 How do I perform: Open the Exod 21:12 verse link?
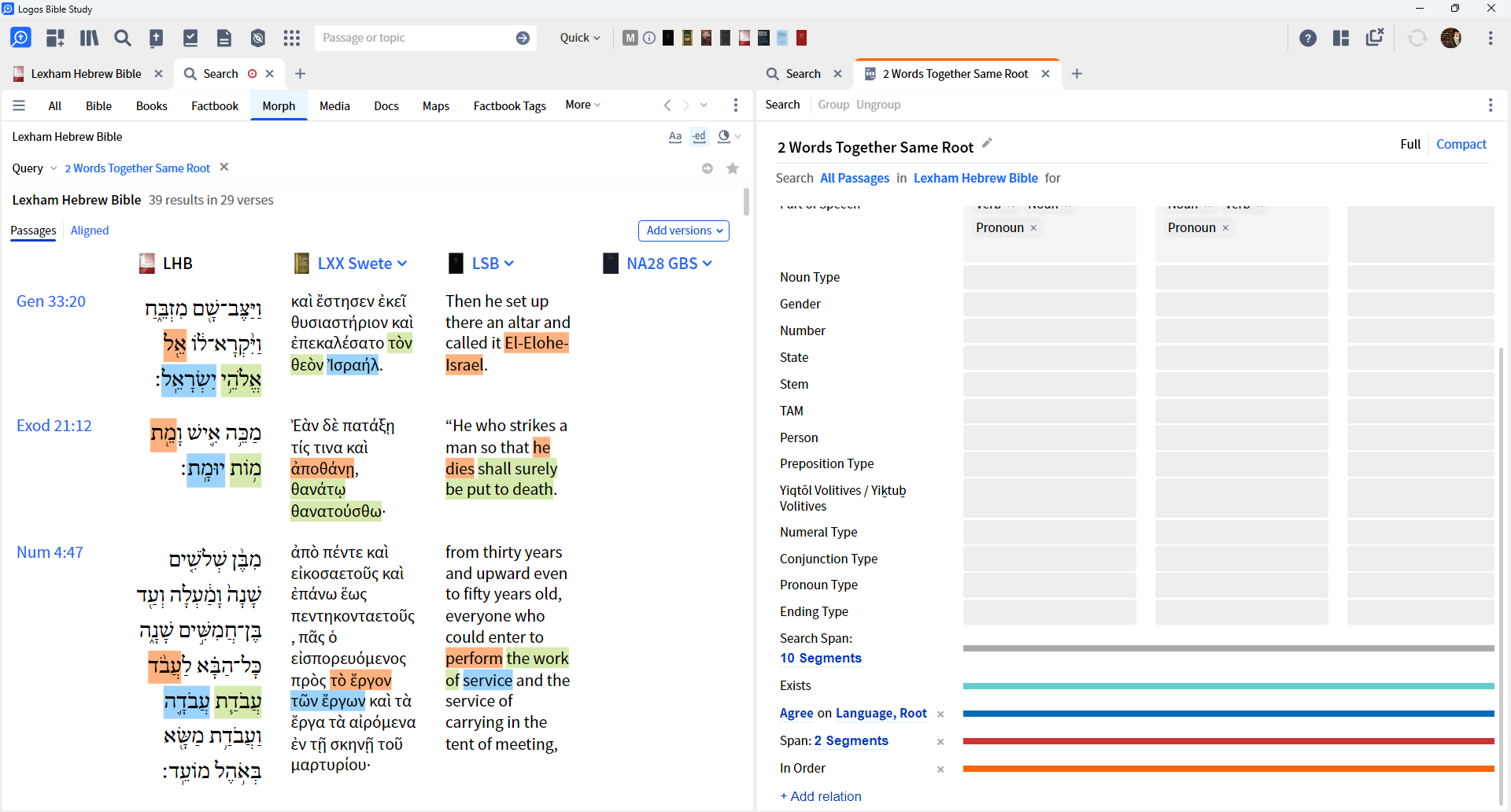click(x=54, y=426)
